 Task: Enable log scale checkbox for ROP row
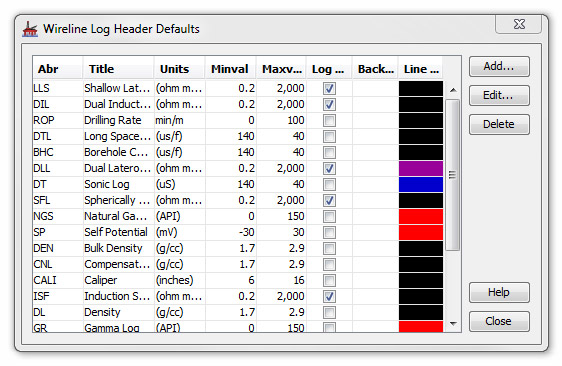click(329, 120)
